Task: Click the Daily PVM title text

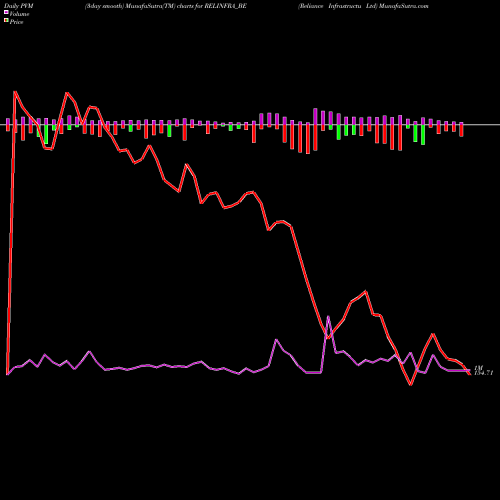Action: coord(19,6)
